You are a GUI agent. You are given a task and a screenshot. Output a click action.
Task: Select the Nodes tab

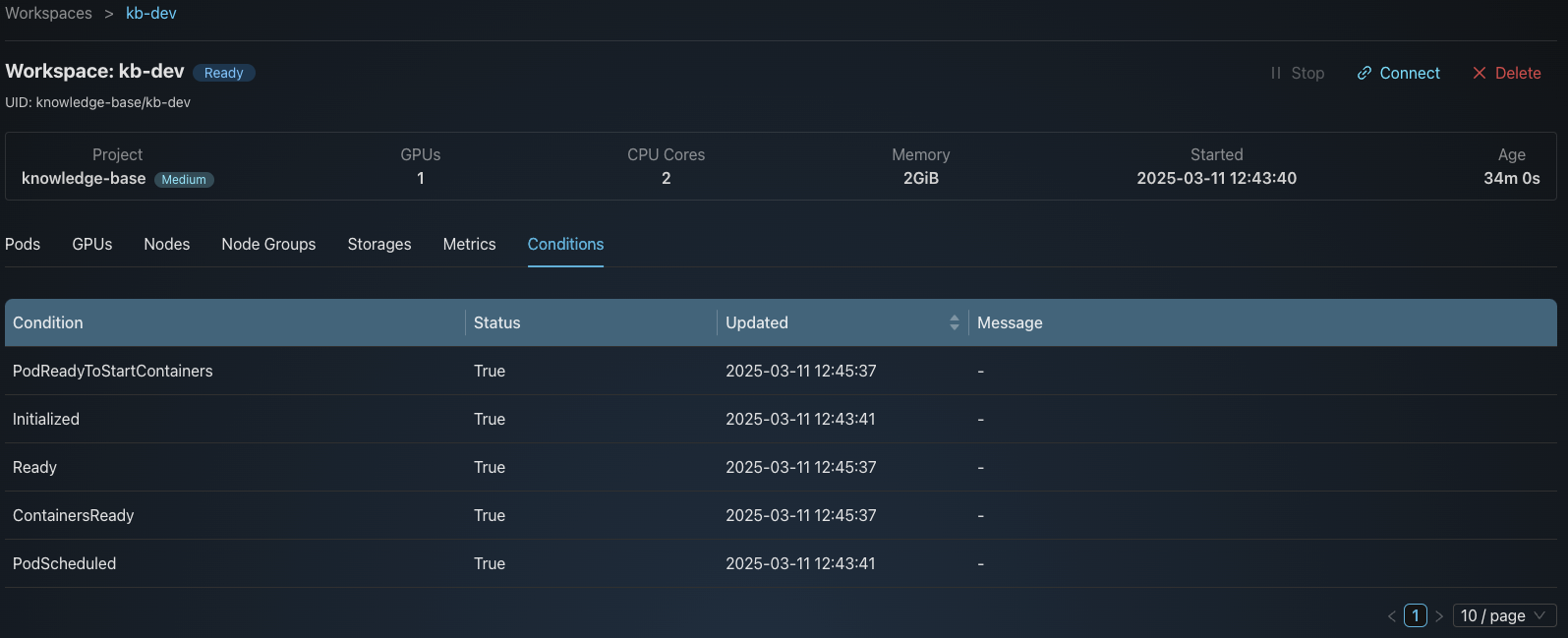pyautogui.click(x=167, y=244)
